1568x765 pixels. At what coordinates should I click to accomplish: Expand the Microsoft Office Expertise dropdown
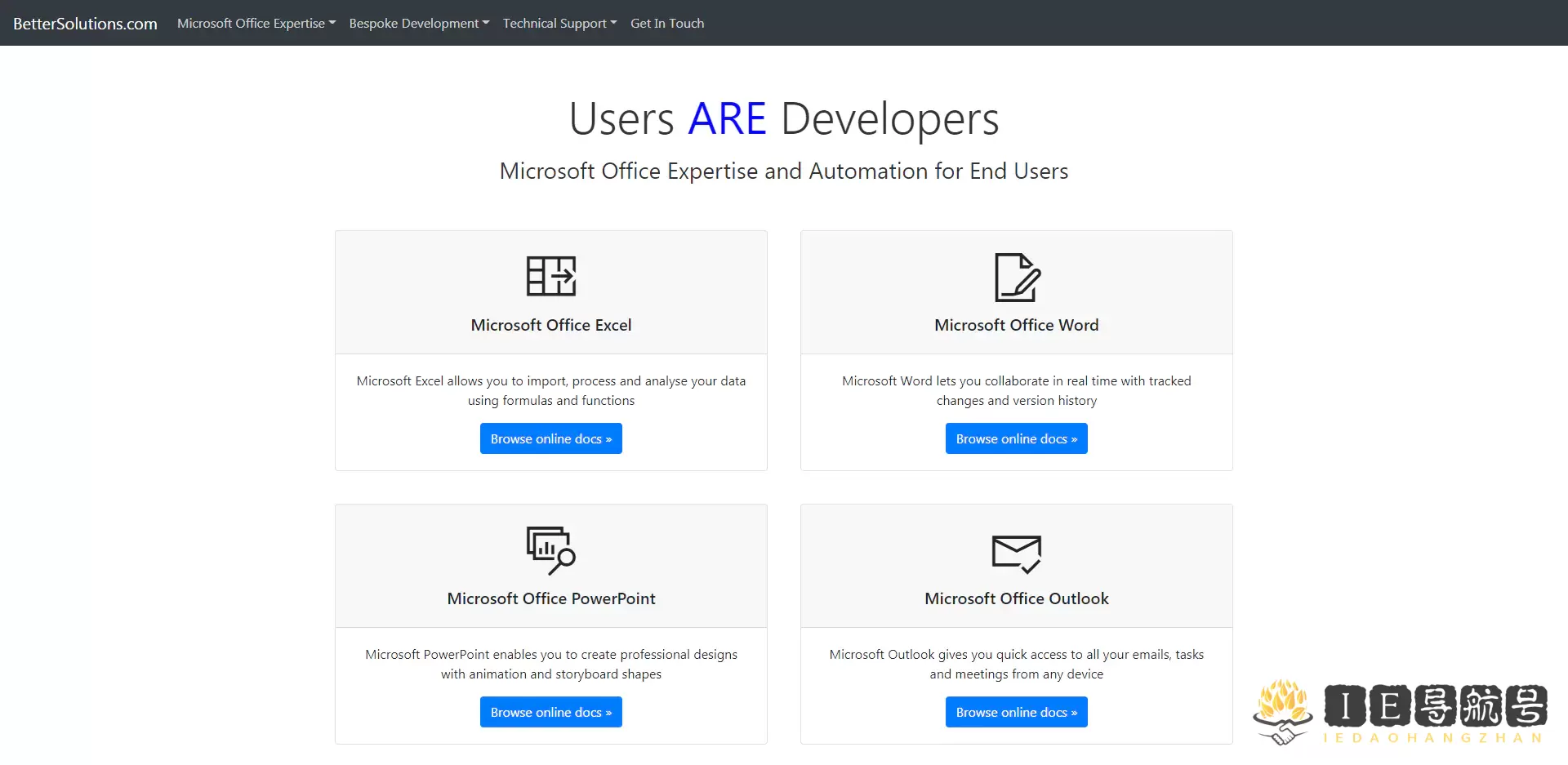pos(256,23)
